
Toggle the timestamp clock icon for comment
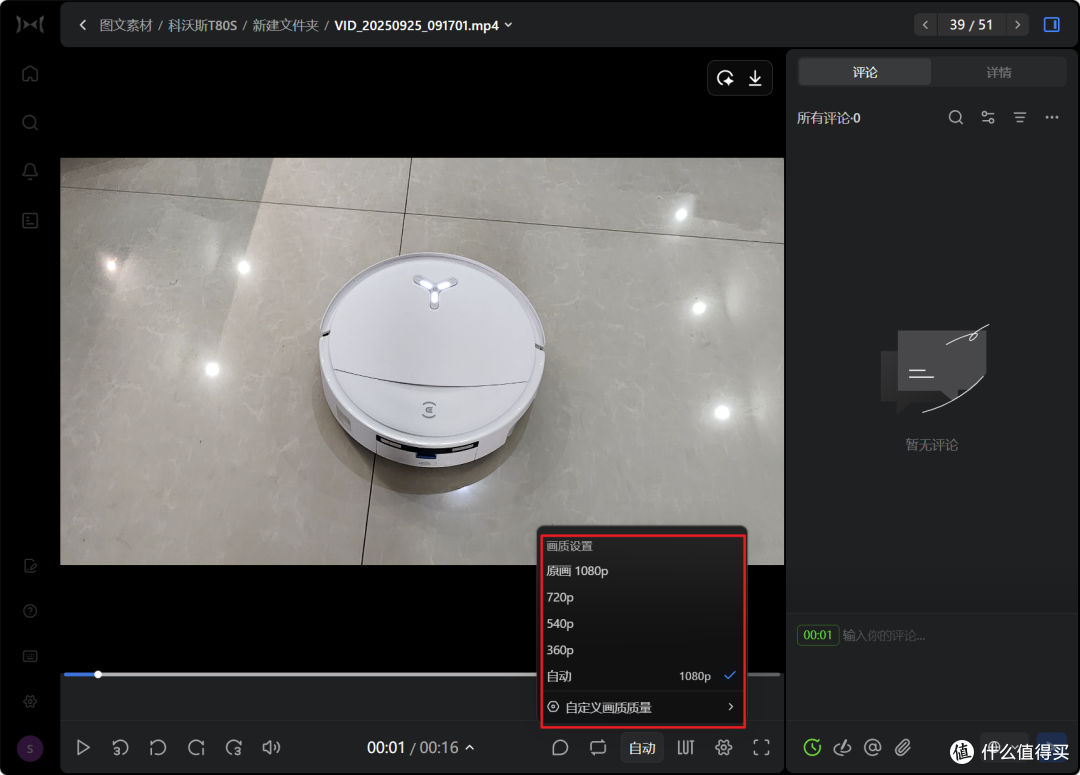tap(812, 747)
